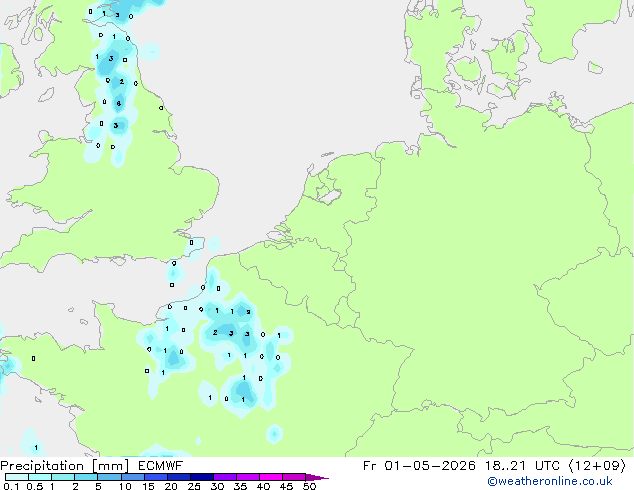Click the 'Precipitation' title word
This screenshot has height=490, width=634.
(x=42, y=466)
